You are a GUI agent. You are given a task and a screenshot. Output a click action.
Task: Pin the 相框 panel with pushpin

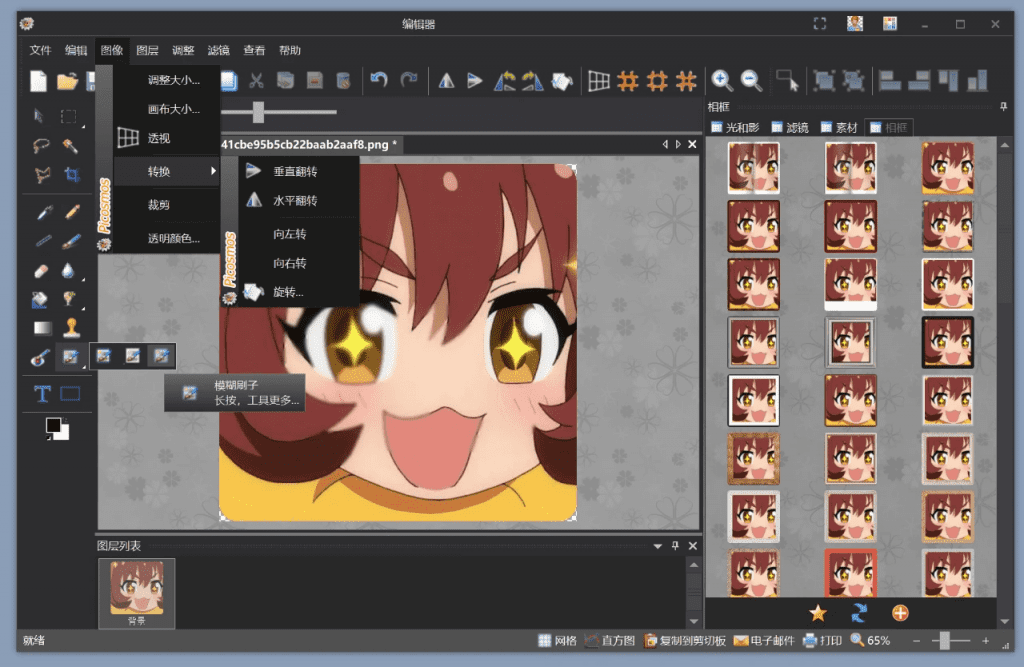1003,106
